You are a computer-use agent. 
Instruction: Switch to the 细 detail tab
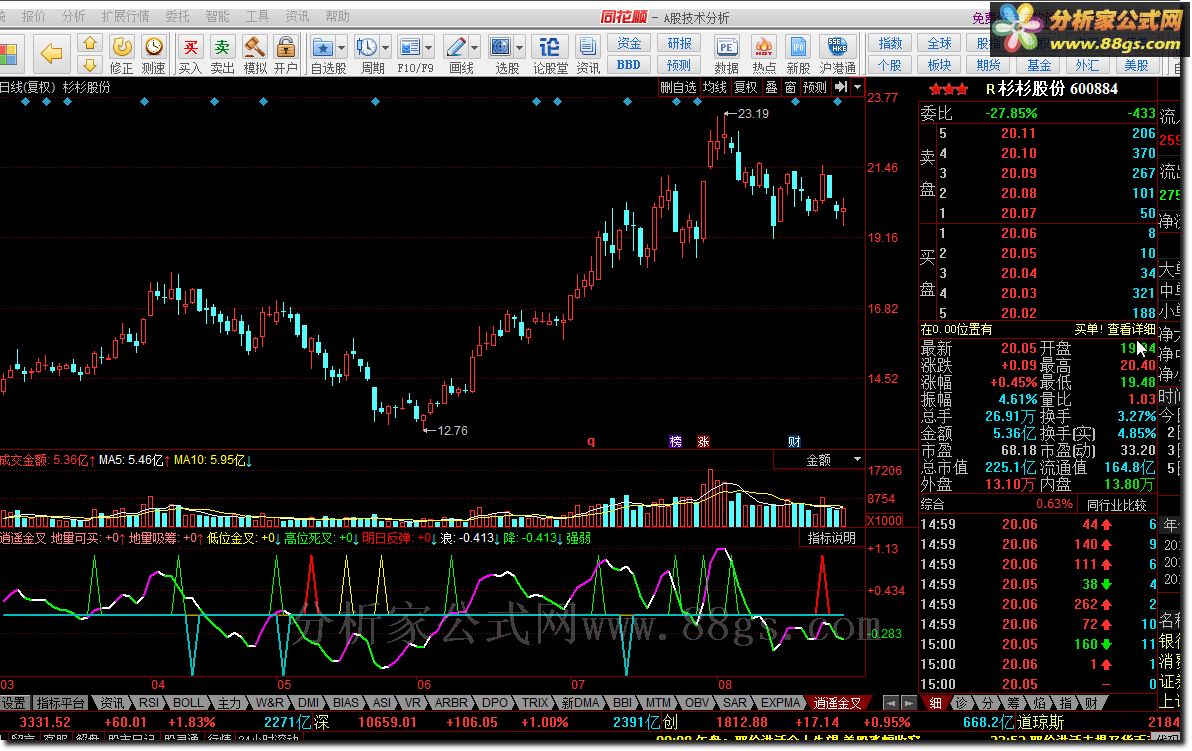[935, 703]
